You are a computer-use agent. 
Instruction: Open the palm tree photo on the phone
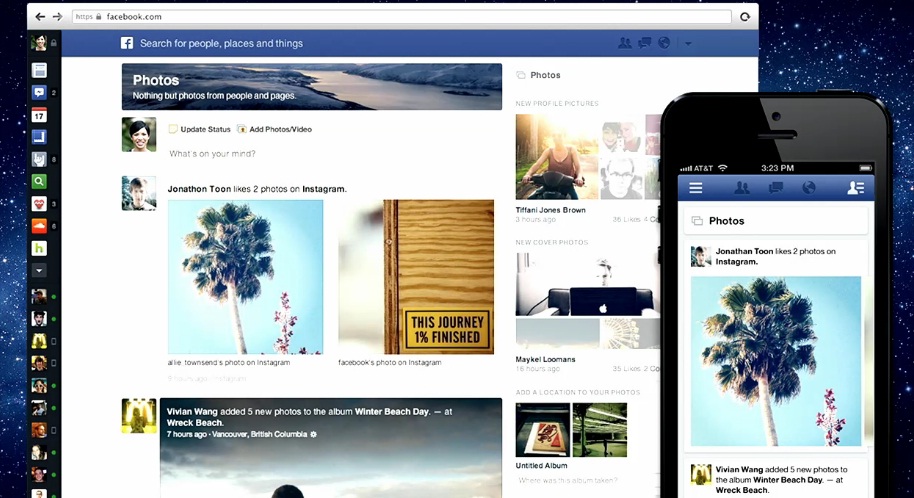tap(775, 361)
